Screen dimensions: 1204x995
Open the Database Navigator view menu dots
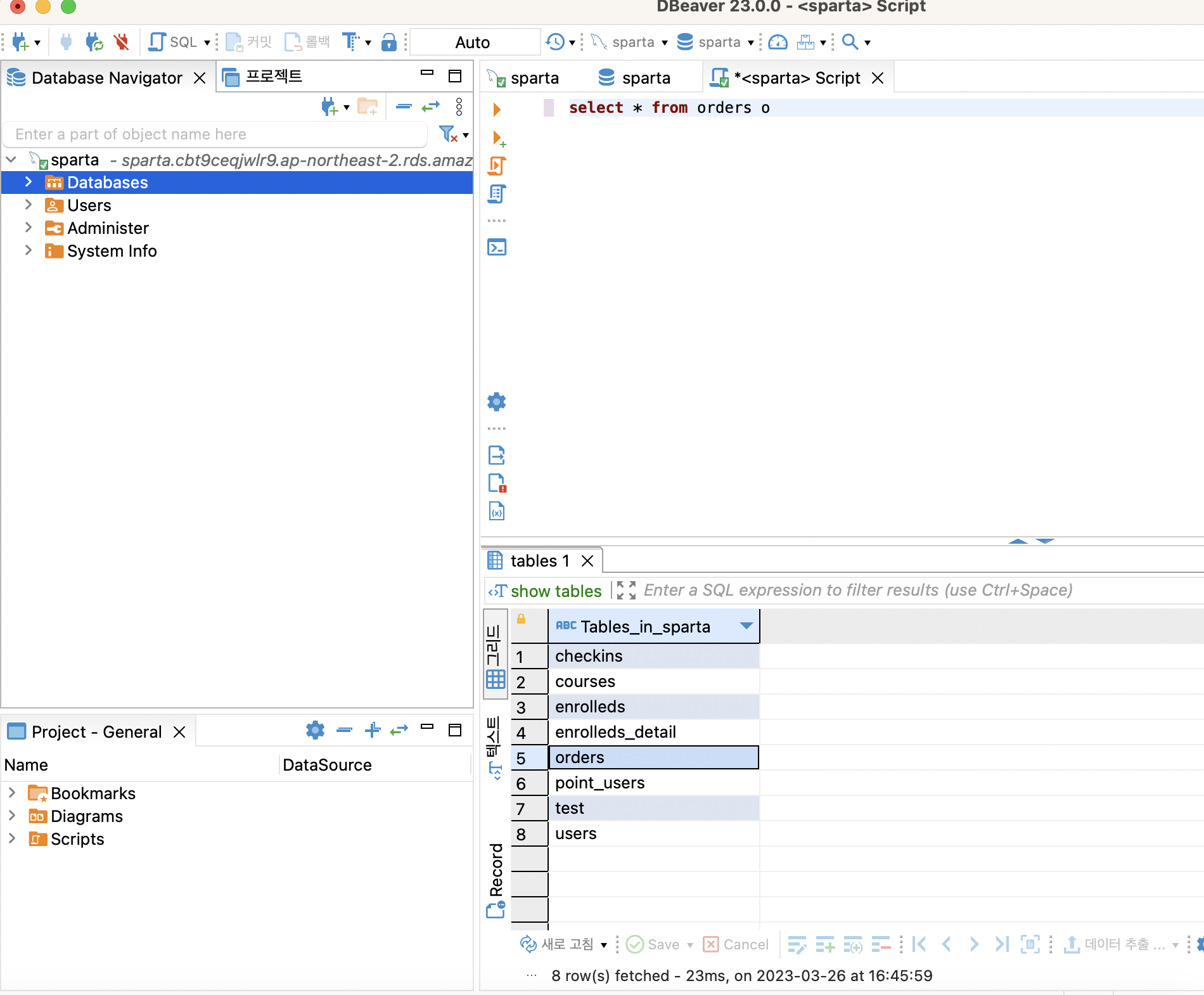click(x=459, y=106)
